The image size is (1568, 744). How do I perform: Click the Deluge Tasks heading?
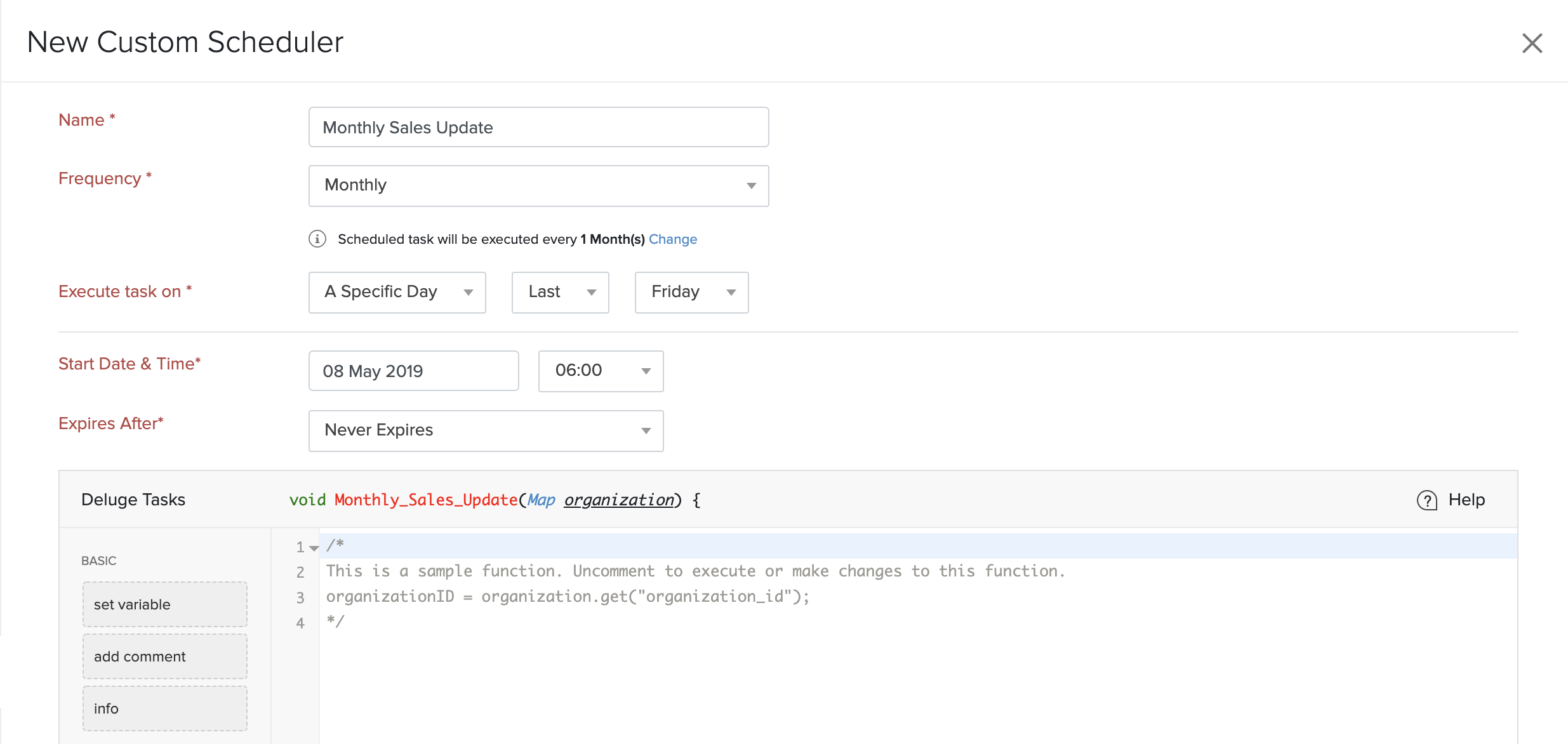click(x=133, y=500)
